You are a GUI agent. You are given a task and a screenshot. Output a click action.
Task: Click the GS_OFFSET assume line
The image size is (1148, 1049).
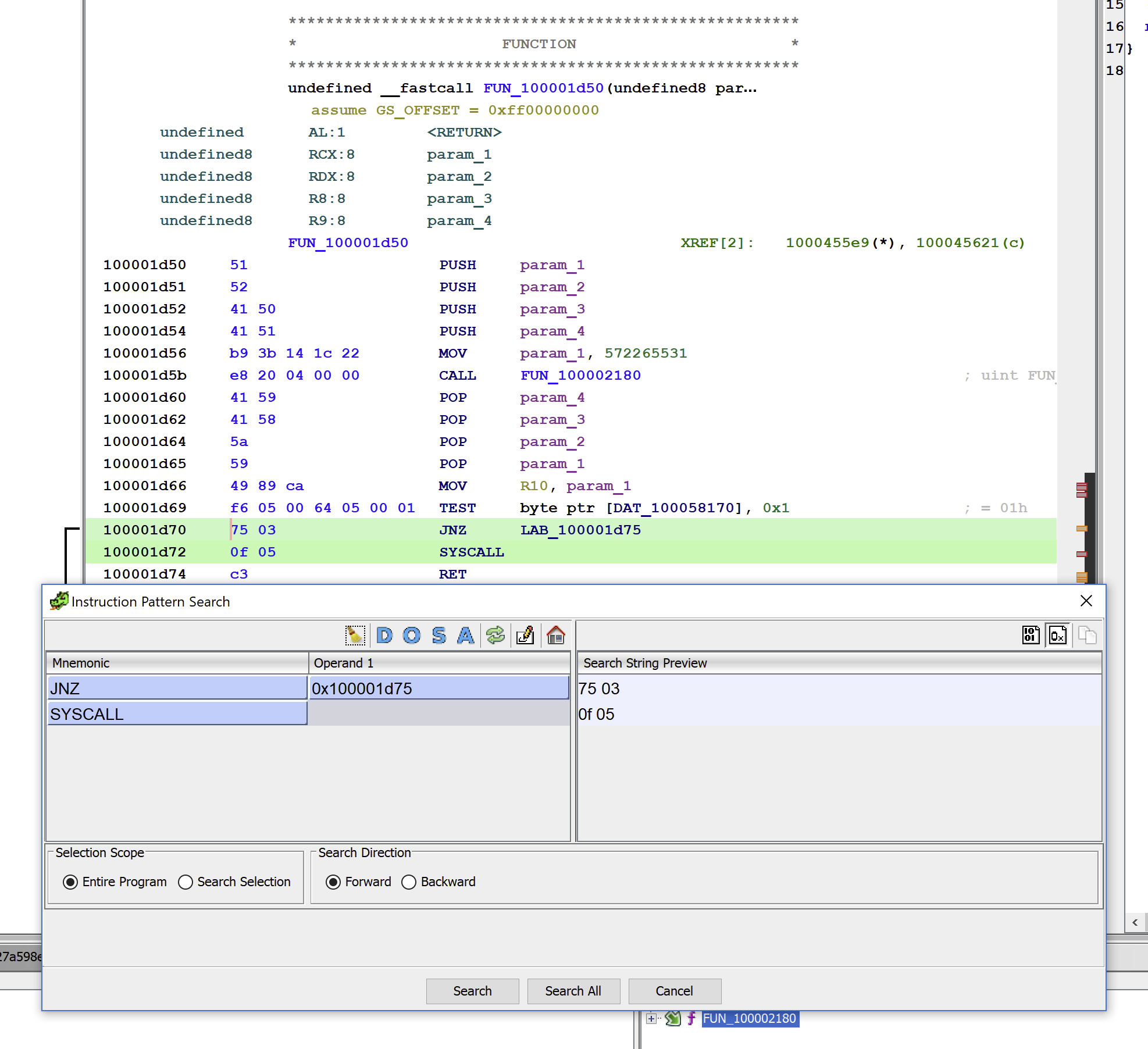[x=455, y=110]
